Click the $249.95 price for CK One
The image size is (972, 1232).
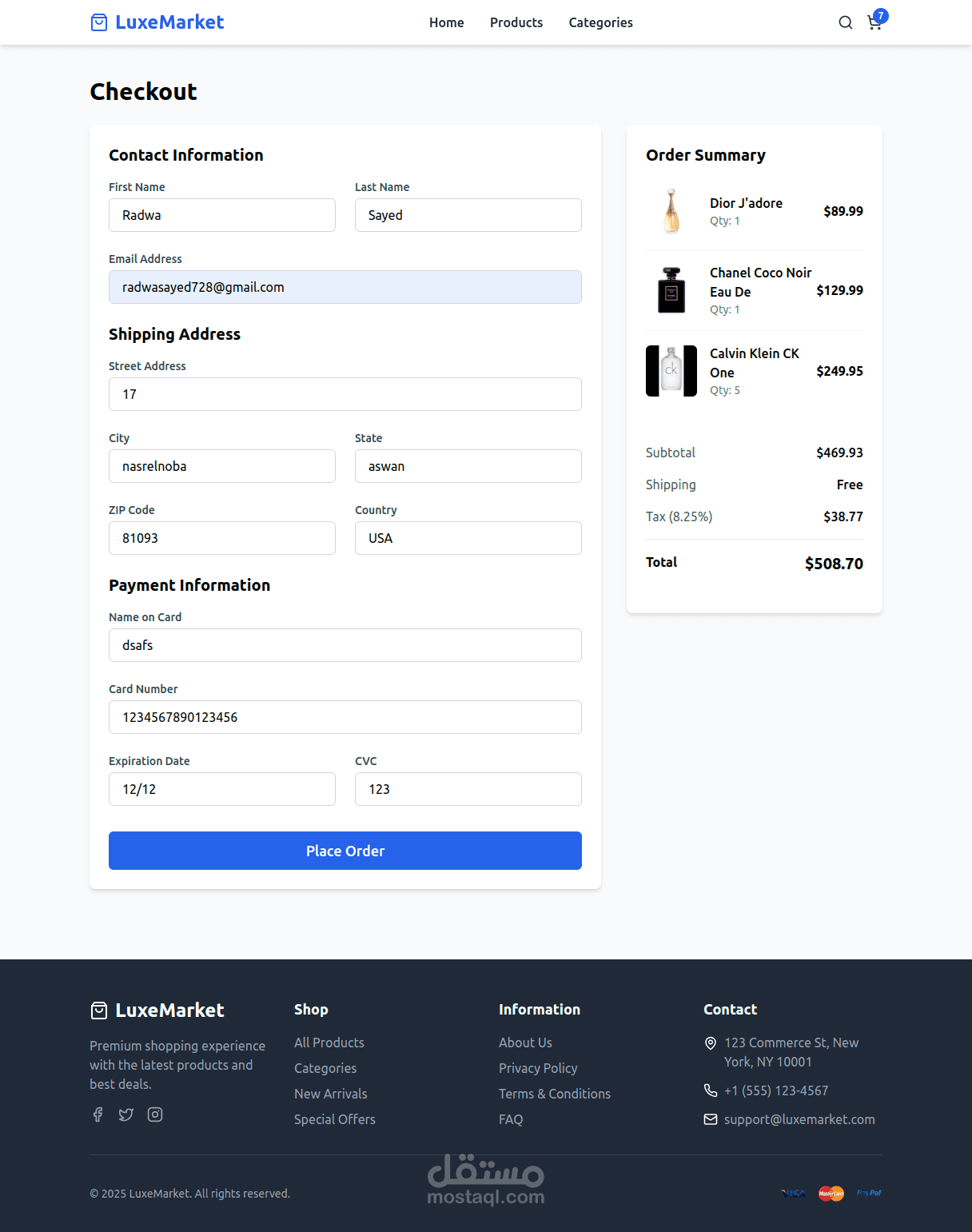click(839, 371)
